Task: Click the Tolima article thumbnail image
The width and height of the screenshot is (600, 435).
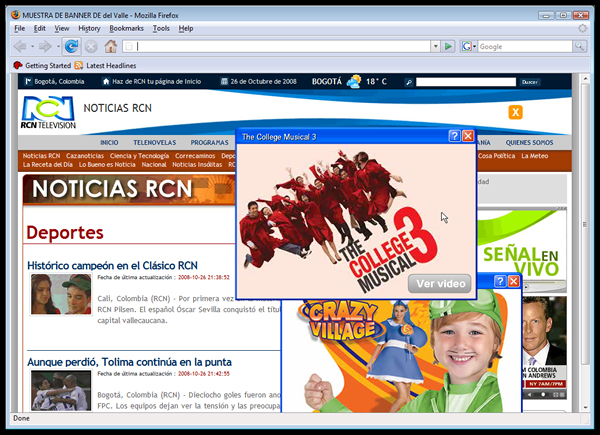Action: click(61, 390)
